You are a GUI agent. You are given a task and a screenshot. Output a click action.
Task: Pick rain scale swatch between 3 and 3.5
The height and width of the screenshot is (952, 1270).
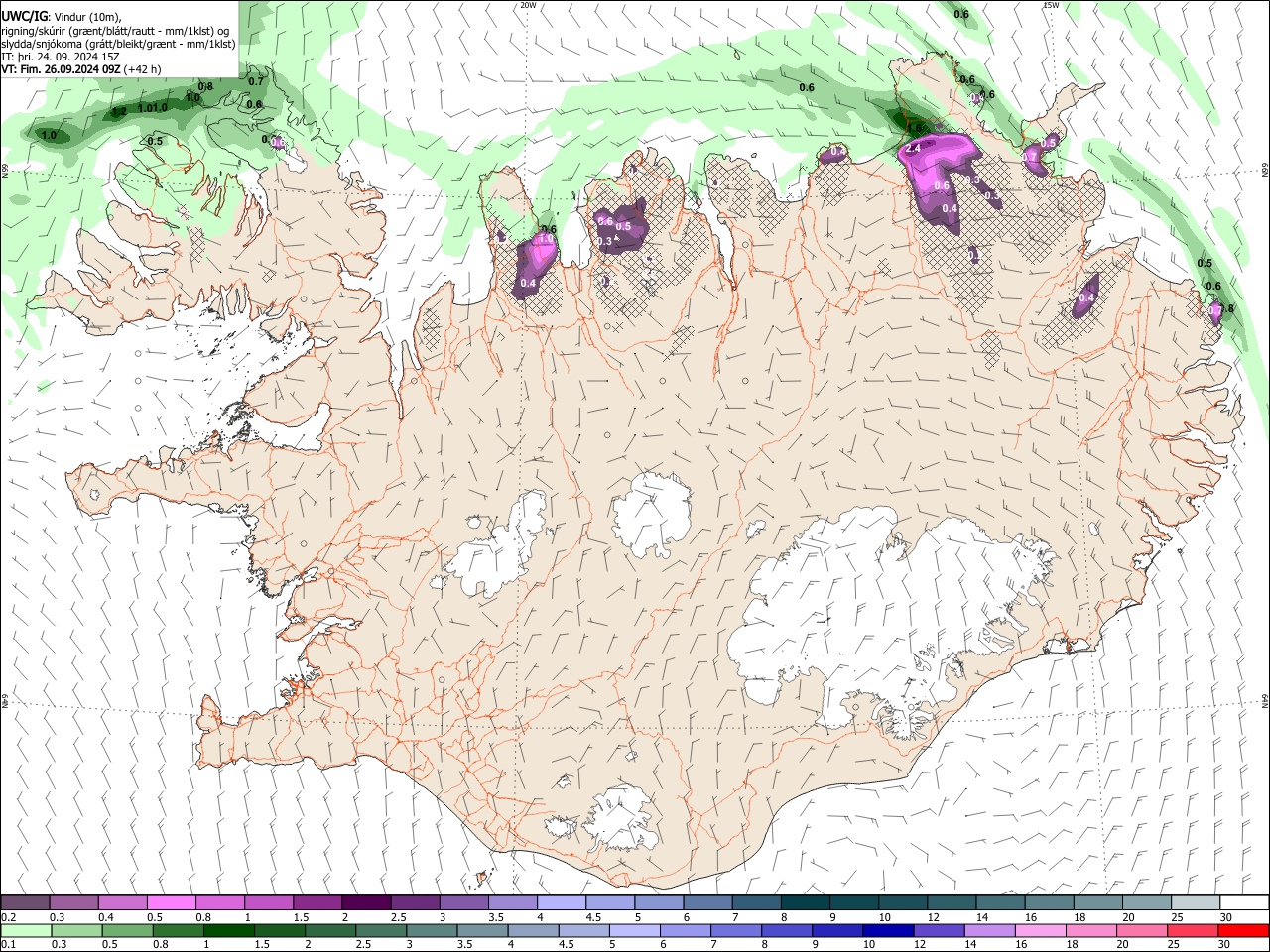coord(431,931)
